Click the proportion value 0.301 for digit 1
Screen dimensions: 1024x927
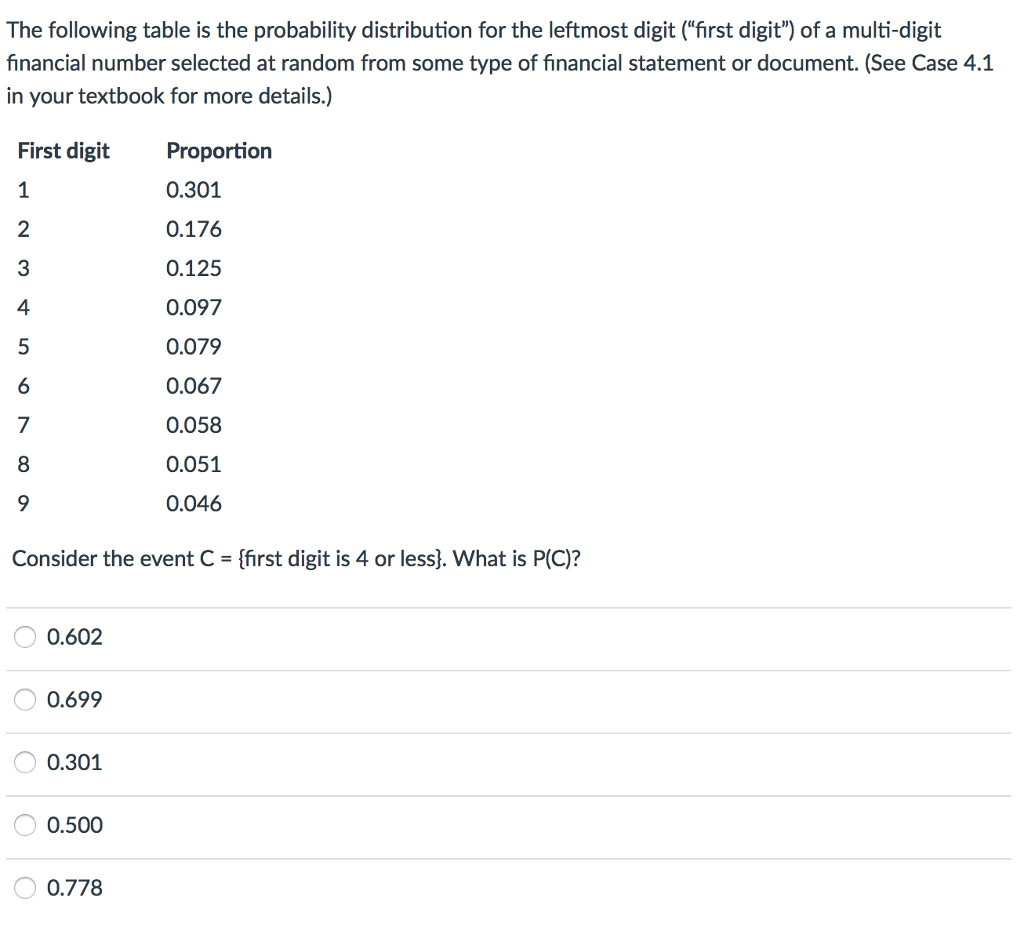coord(194,190)
